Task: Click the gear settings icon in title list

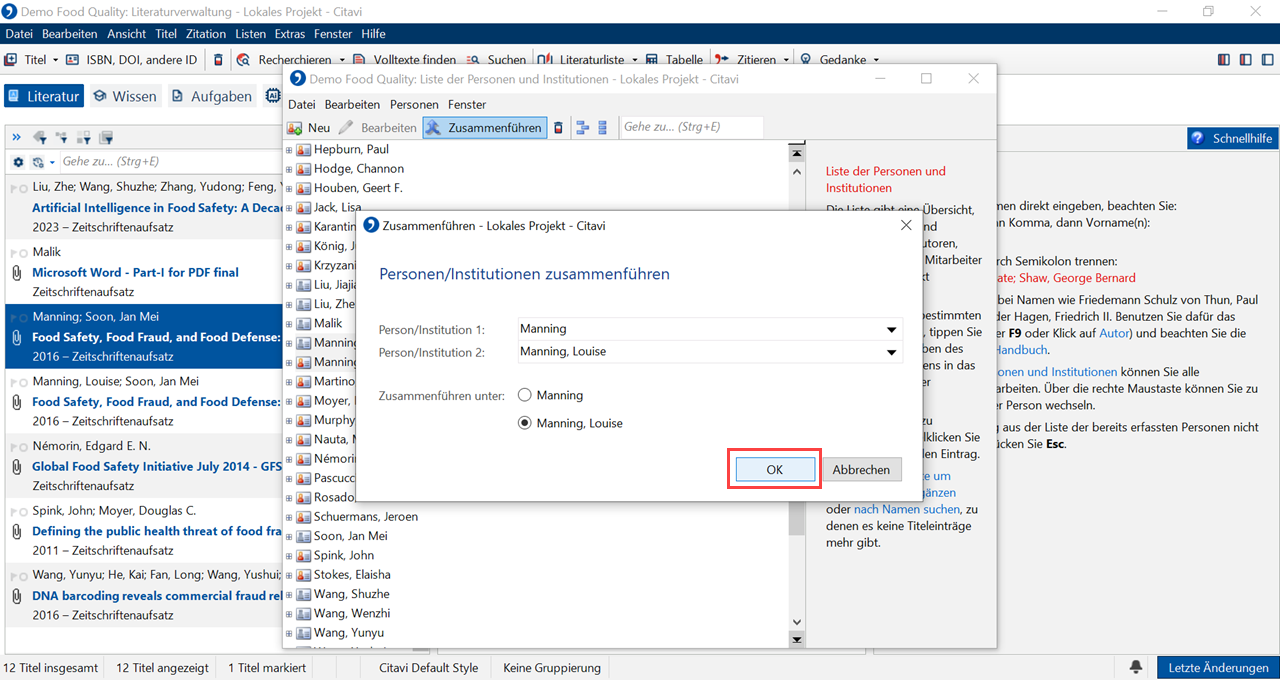Action: click(18, 162)
